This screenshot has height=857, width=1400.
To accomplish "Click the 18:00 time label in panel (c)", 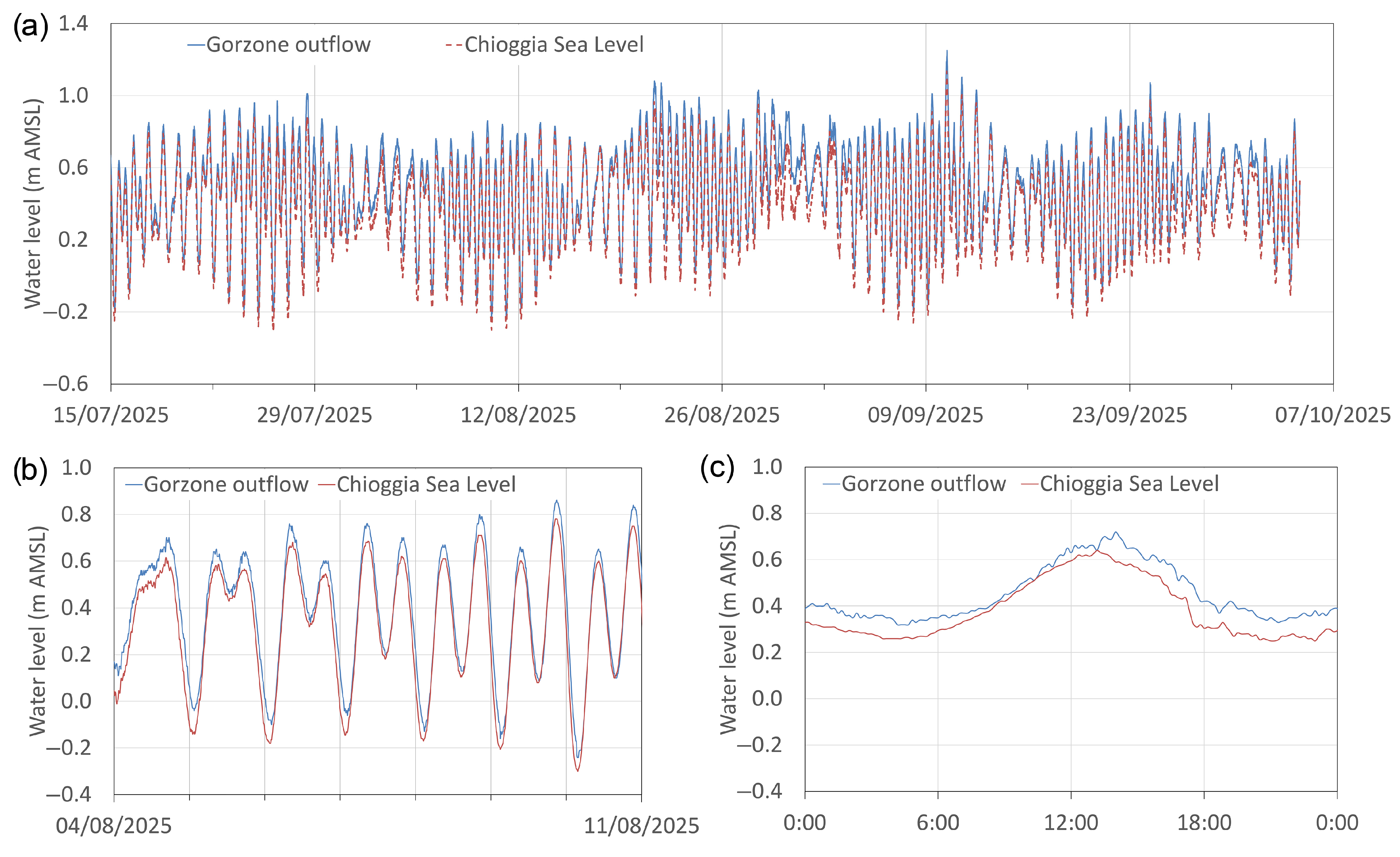I will [x=1204, y=822].
